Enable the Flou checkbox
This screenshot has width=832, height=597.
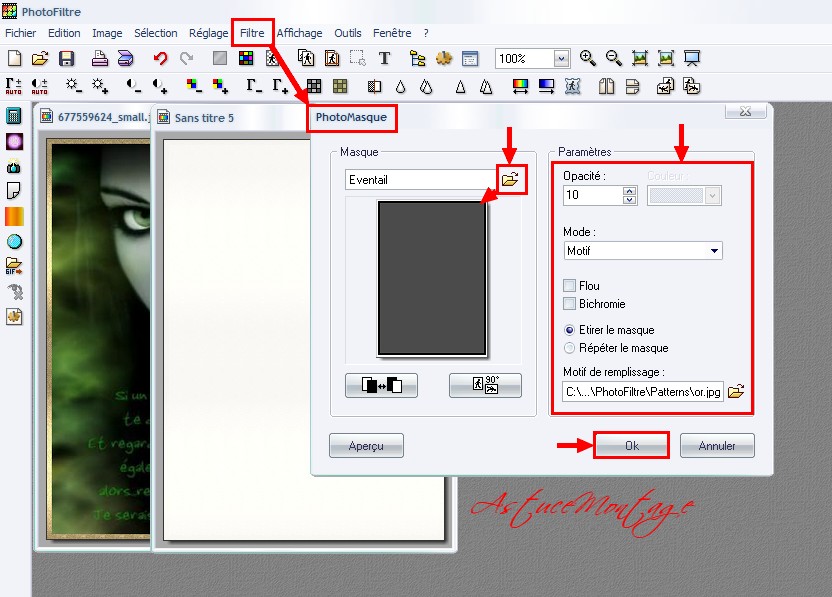[569, 285]
